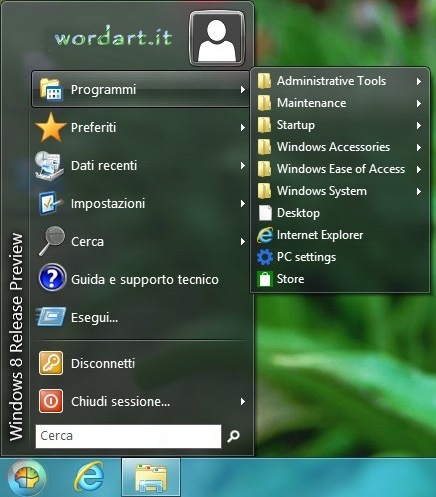Select the Startup folder entry
The image size is (436, 497).
coord(339,125)
